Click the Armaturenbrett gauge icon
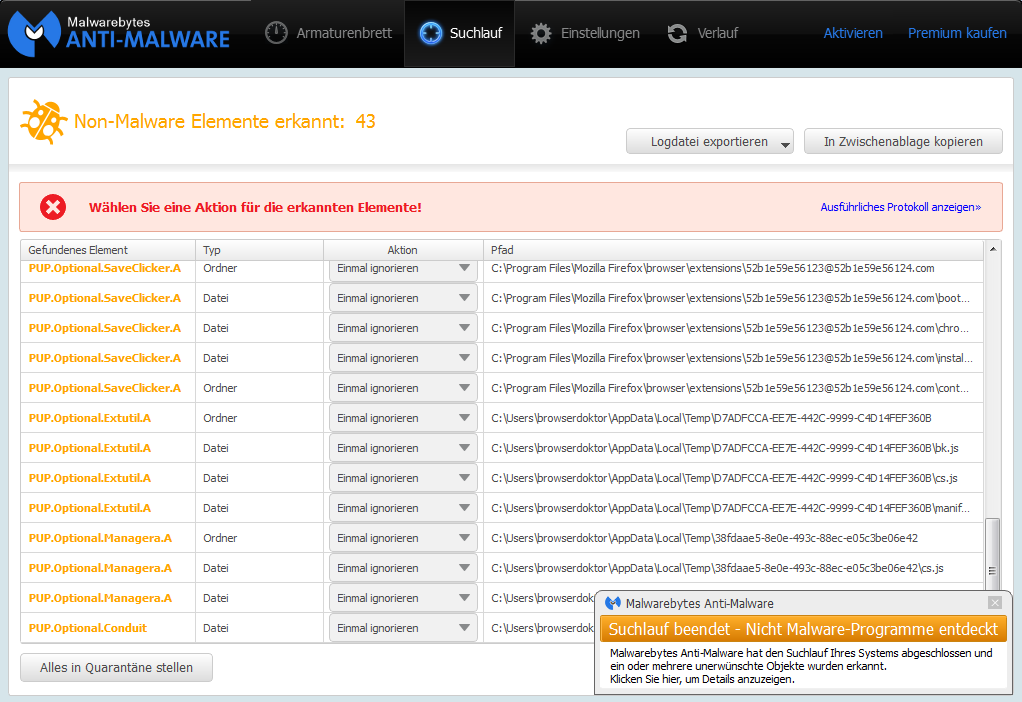Viewport: 1022px width, 702px height. tap(276, 34)
